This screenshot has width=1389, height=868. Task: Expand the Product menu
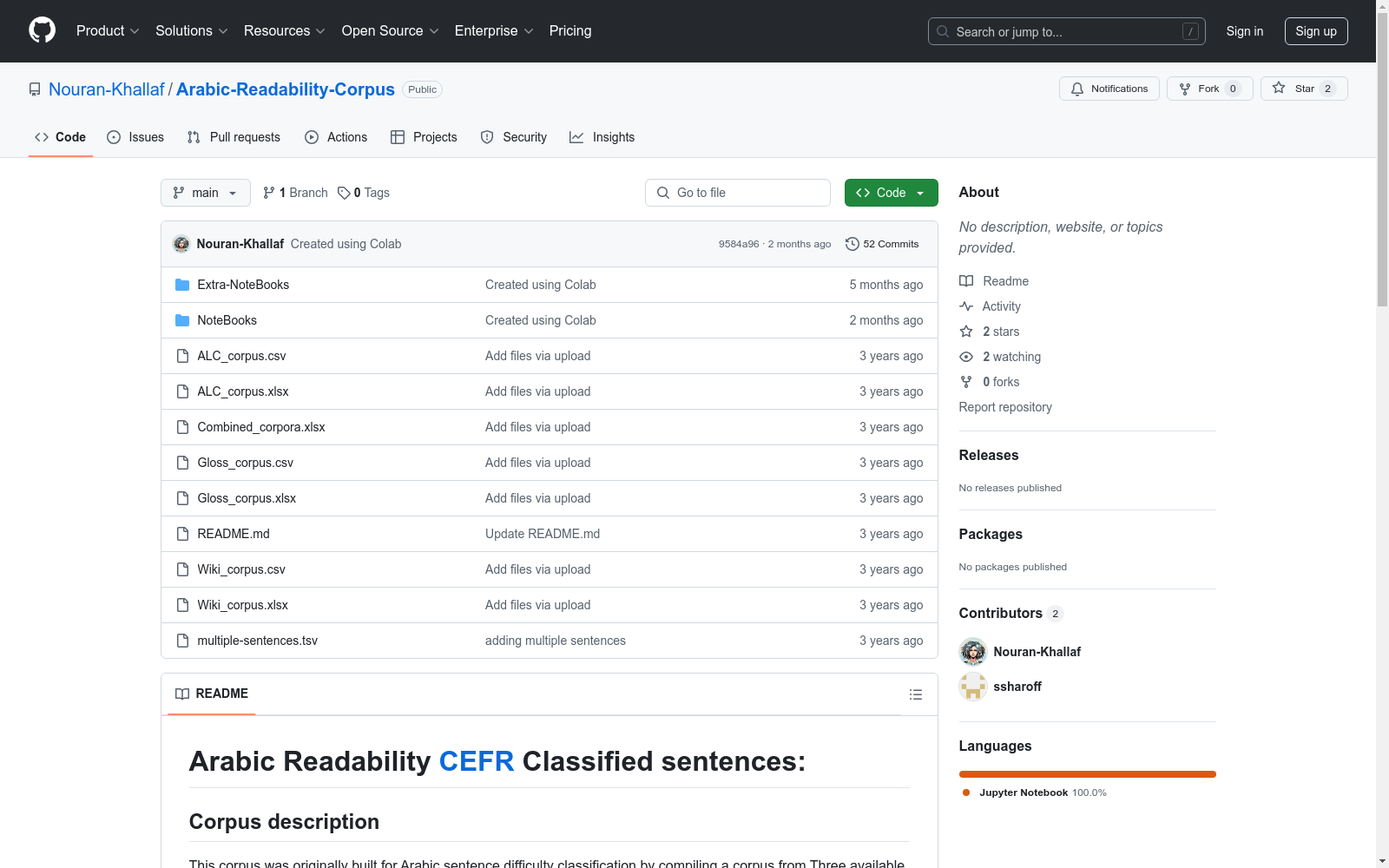(x=108, y=31)
